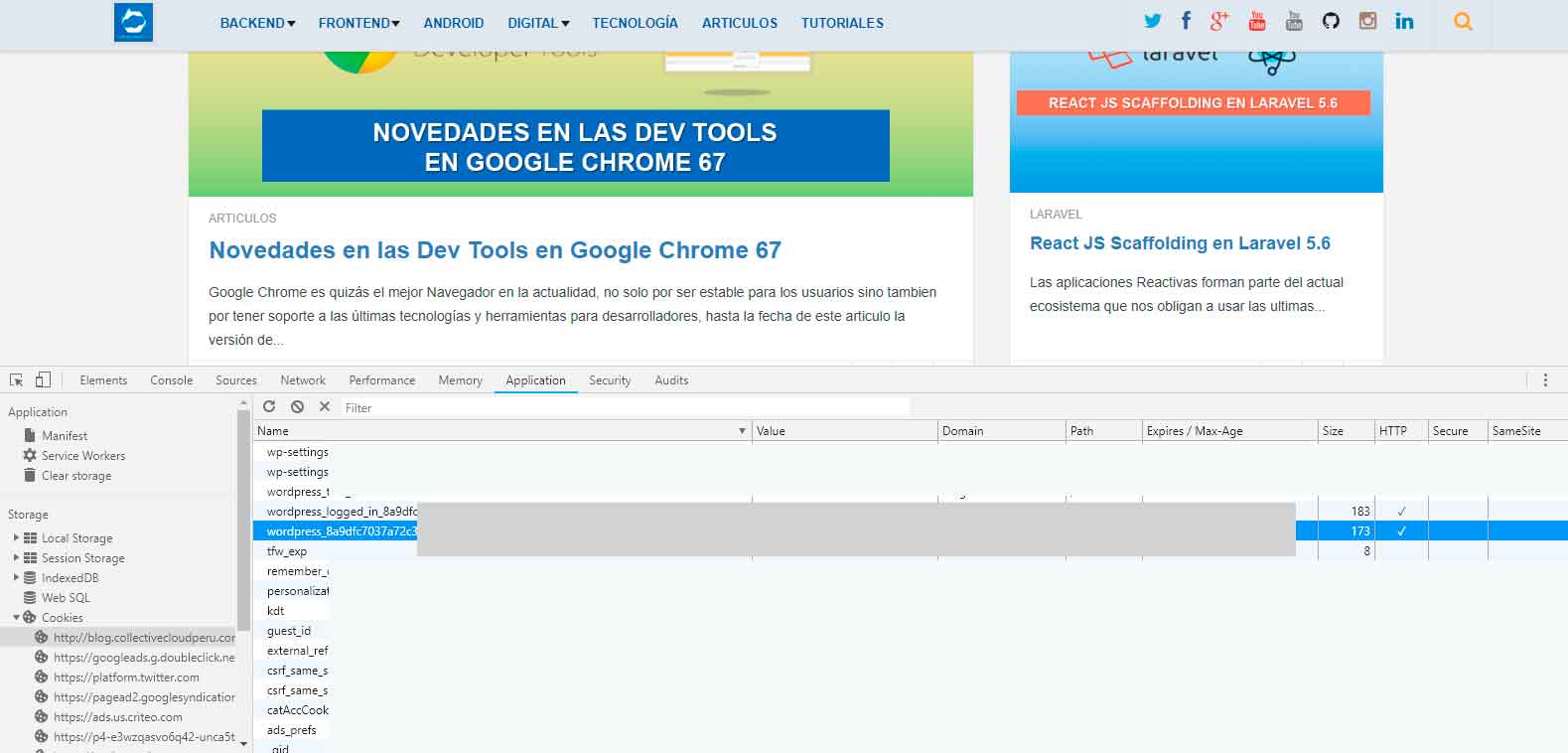
Task: Open the TUTORIALES nav link
Action: [x=842, y=23]
